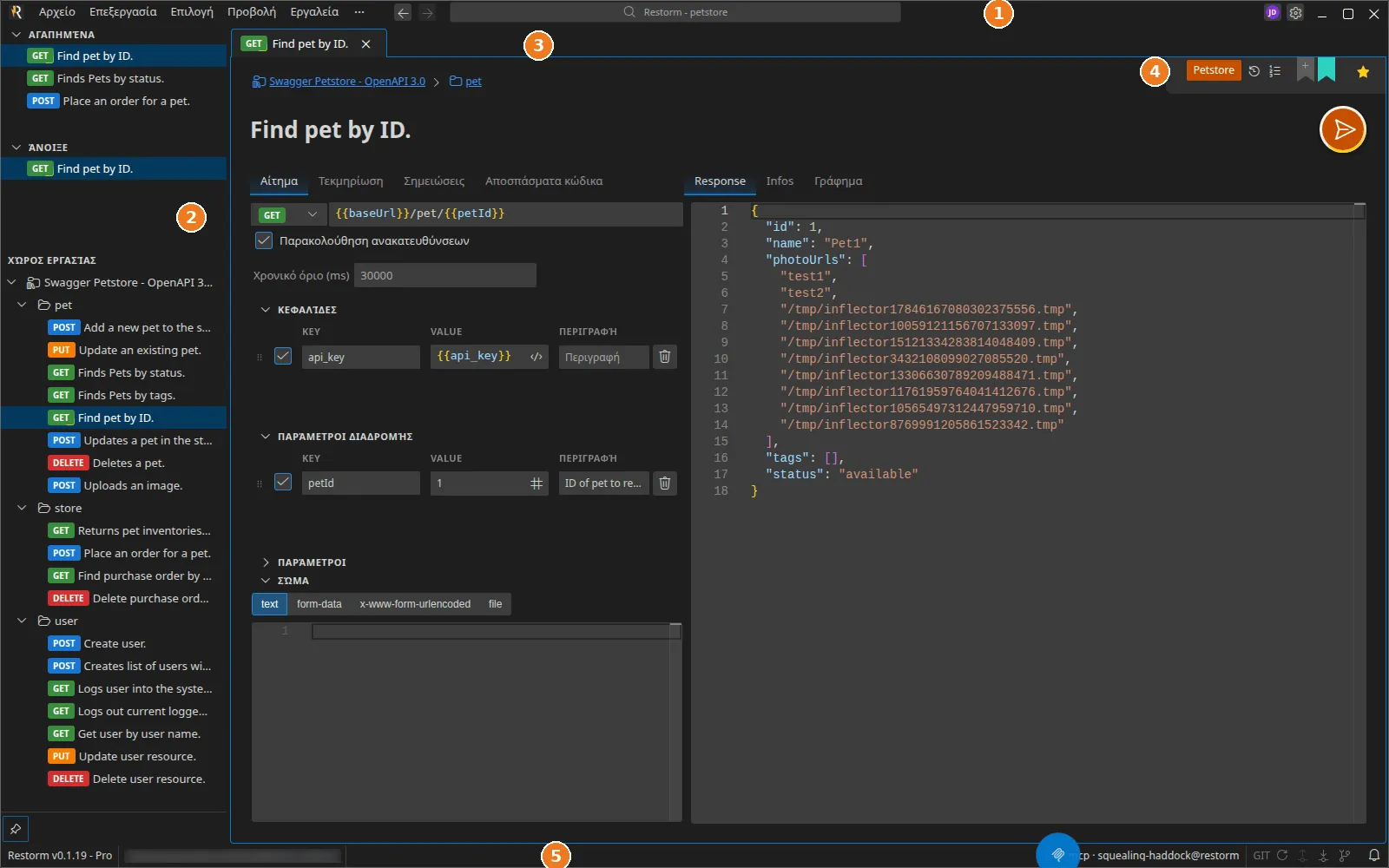Open the JD user profile avatar

pyautogui.click(x=1272, y=13)
